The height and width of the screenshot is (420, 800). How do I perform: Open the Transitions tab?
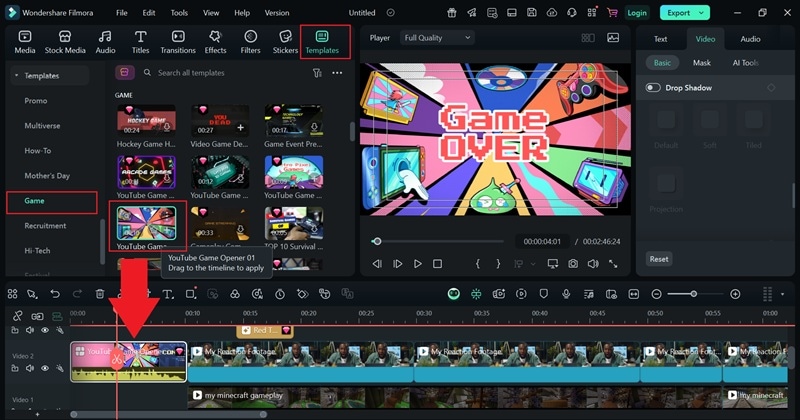tap(178, 42)
